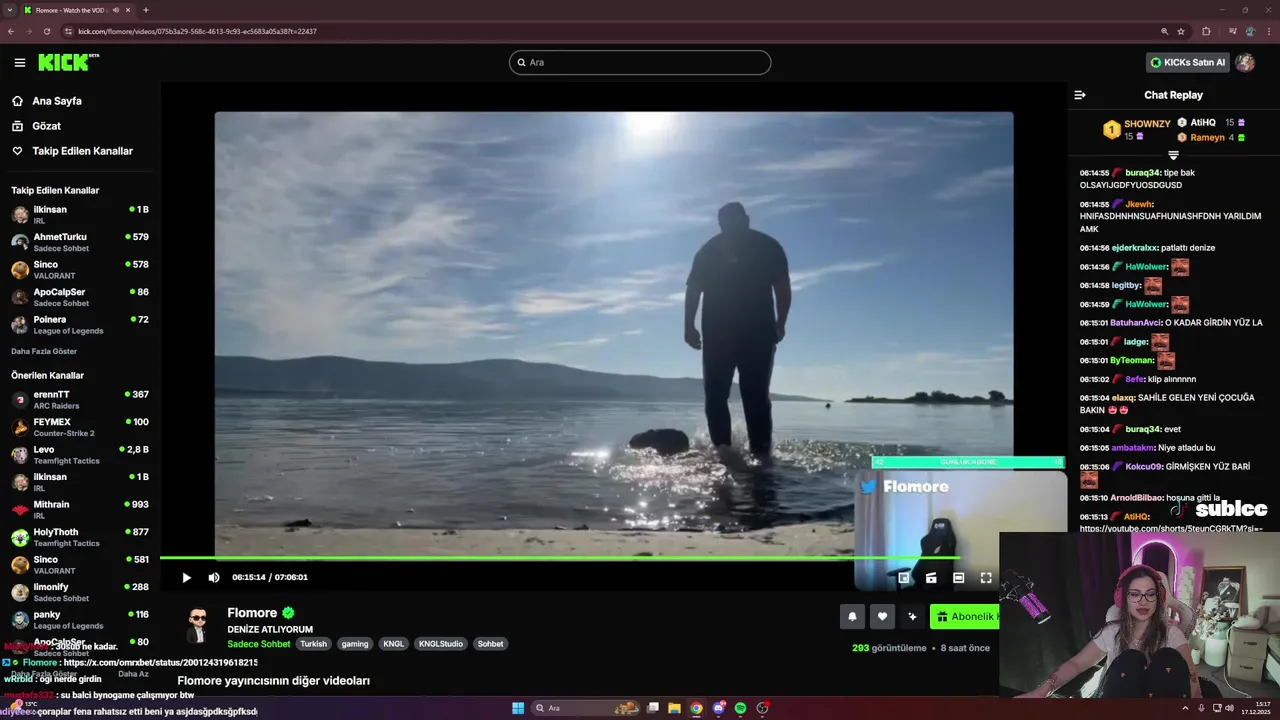Open Takip Edilen Kanallar
Viewport: 1280px width, 720px height.
(x=82, y=151)
